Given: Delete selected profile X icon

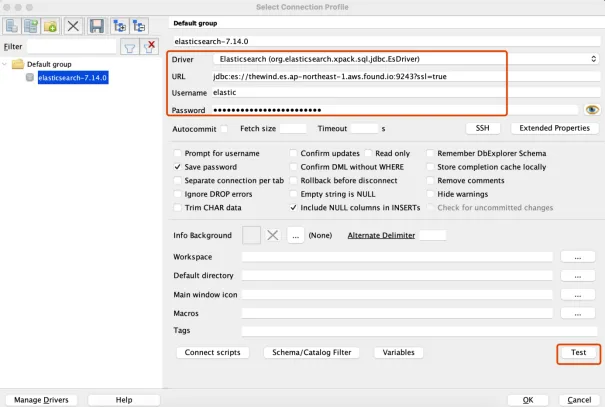Looking at the screenshot, I should pyautogui.click(x=73, y=26).
